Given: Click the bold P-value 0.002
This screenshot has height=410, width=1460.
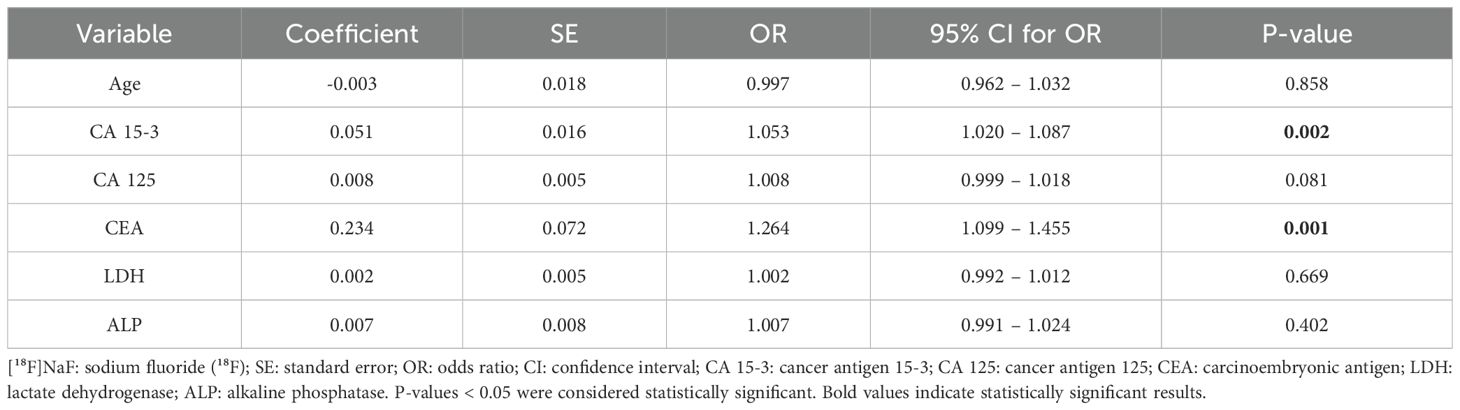Looking at the screenshot, I should [x=1307, y=133].
